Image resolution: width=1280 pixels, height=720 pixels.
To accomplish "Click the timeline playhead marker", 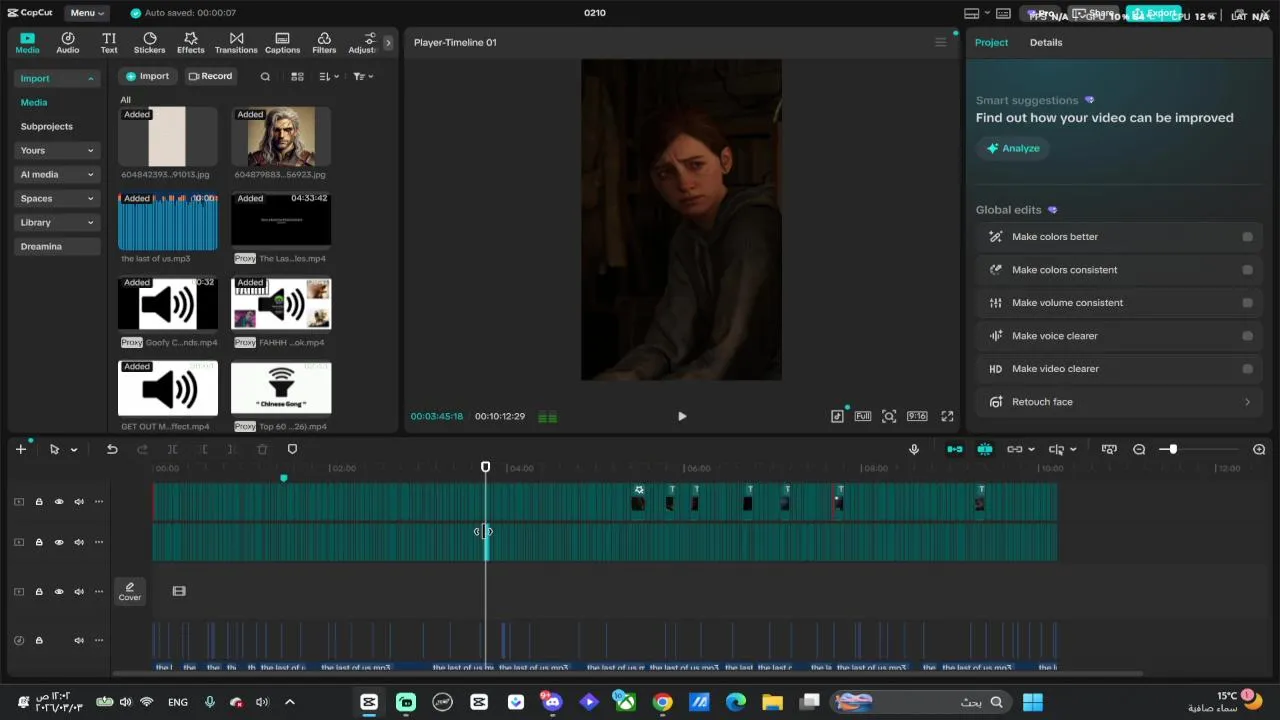I will [485, 467].
